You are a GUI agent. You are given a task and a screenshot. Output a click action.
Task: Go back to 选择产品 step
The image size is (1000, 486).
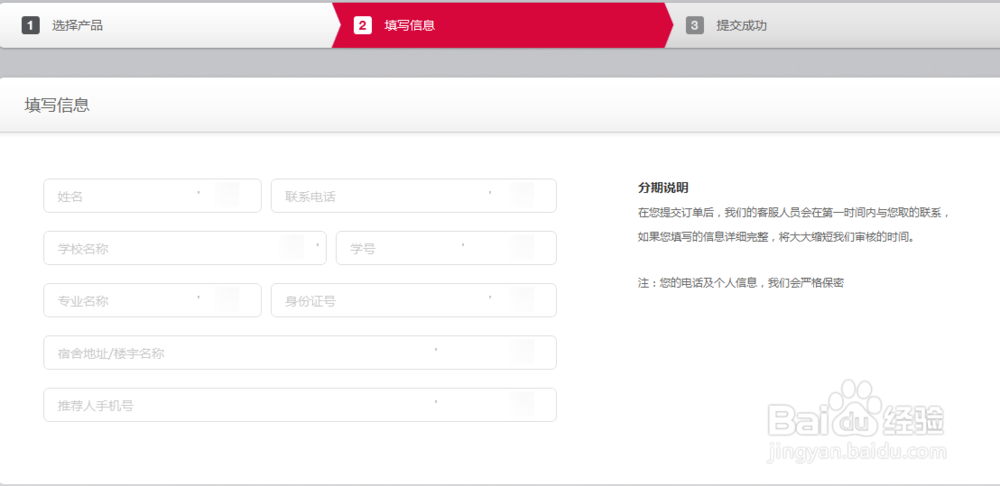pyautogui.click(x=78, y=25)
